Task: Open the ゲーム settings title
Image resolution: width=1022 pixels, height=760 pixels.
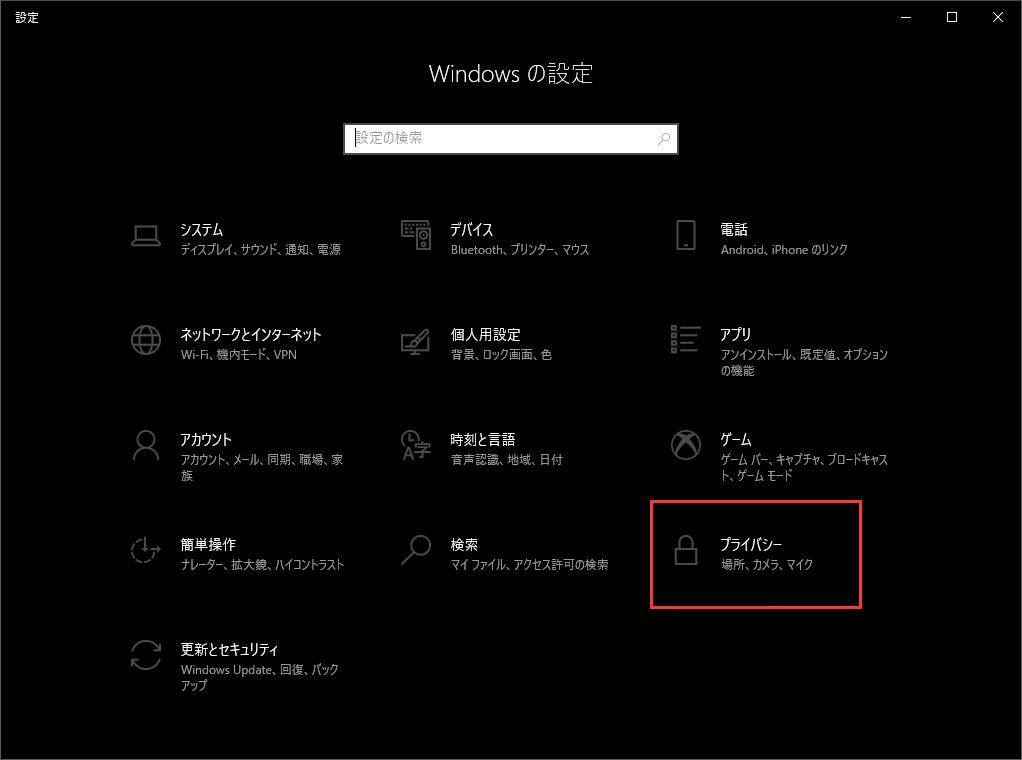Action: (736, 439)
